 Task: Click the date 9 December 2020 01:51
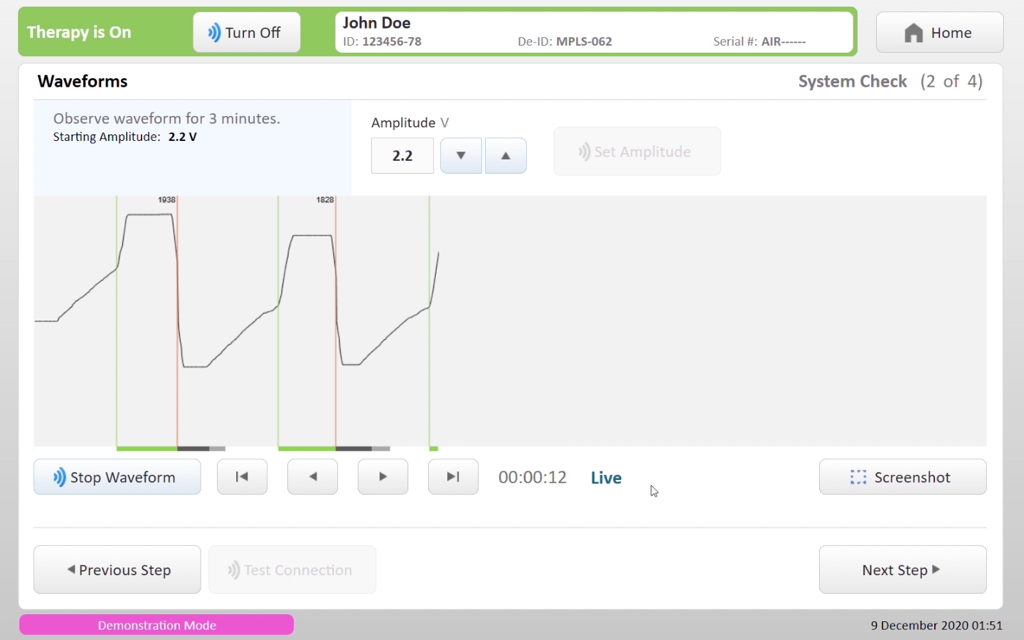point(936,625)
